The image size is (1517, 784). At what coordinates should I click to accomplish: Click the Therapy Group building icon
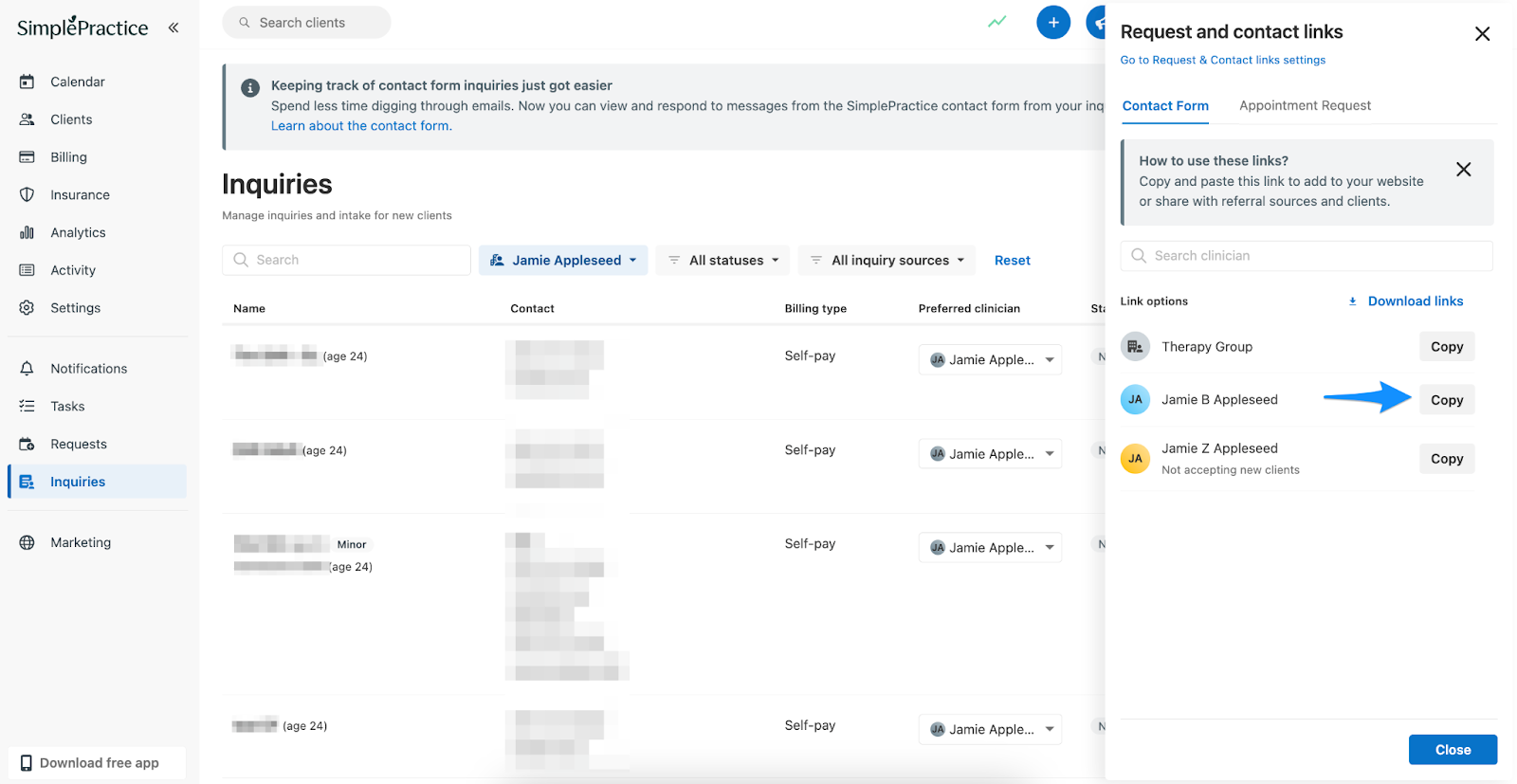[x=1135, y=347]
